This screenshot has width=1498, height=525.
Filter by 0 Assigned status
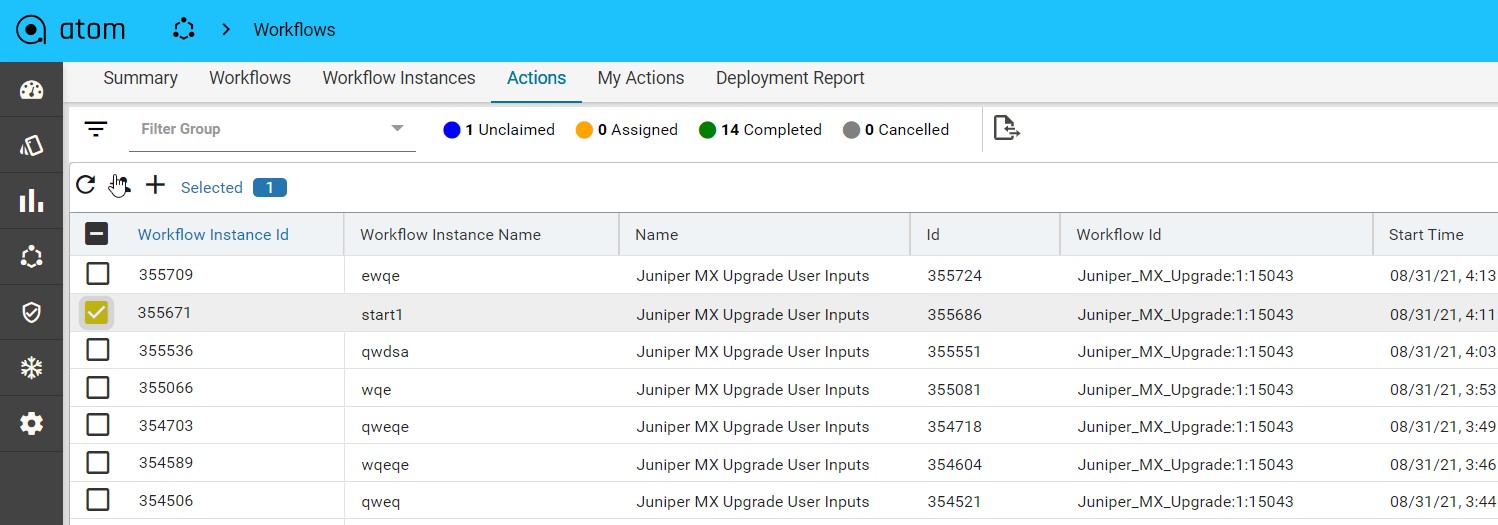627,130
